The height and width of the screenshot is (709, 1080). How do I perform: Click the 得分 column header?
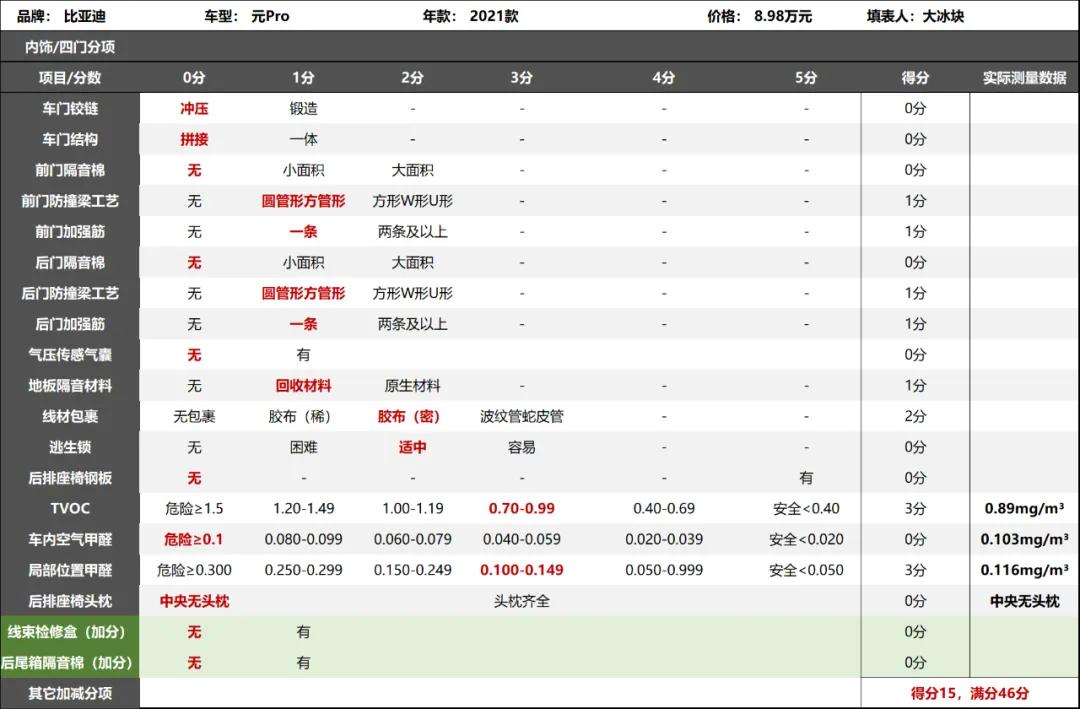[913, 75]
